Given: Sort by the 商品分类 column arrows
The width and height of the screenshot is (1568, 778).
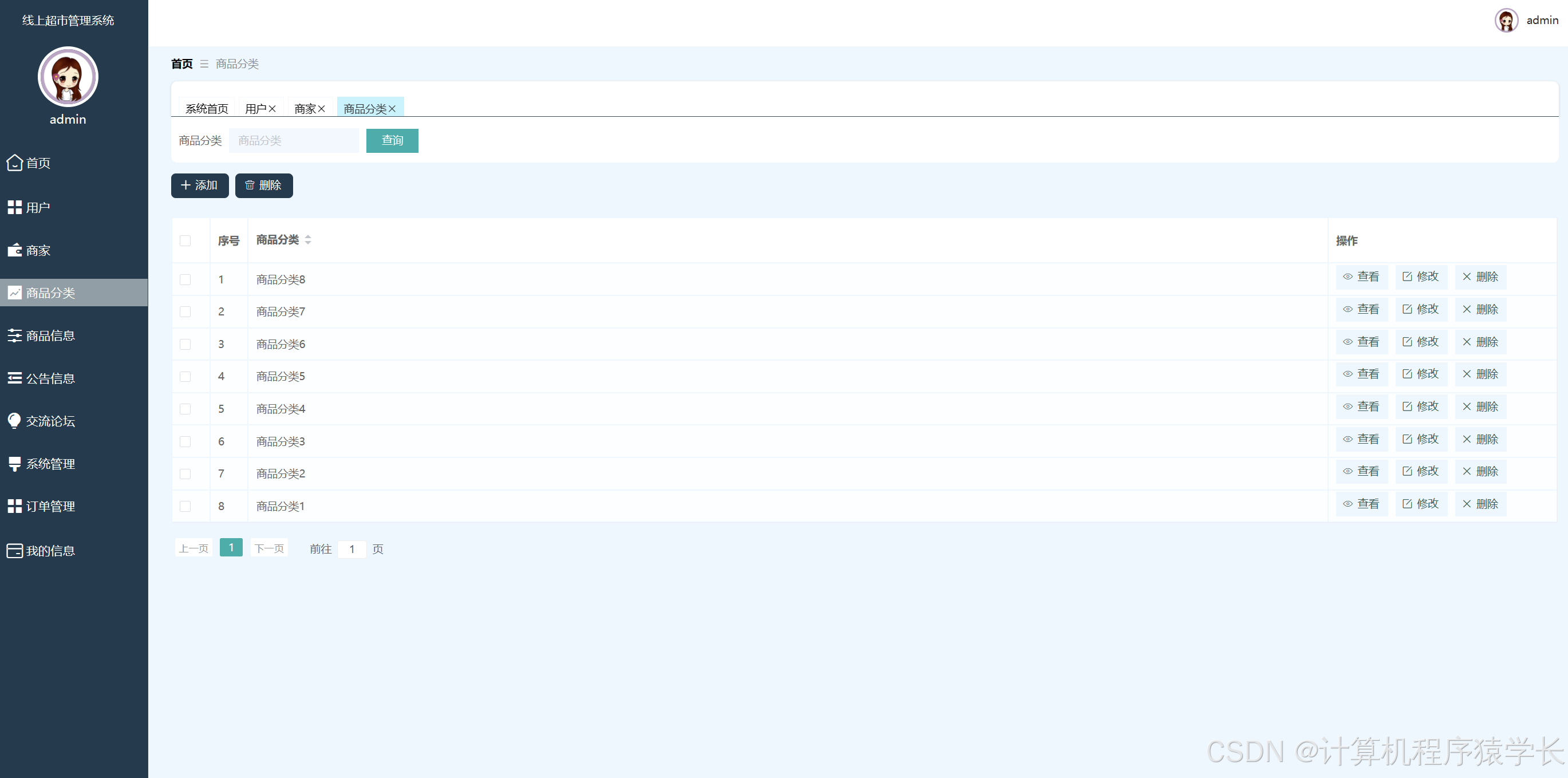Looking at the screenshot, I should (x=308, y=240).
